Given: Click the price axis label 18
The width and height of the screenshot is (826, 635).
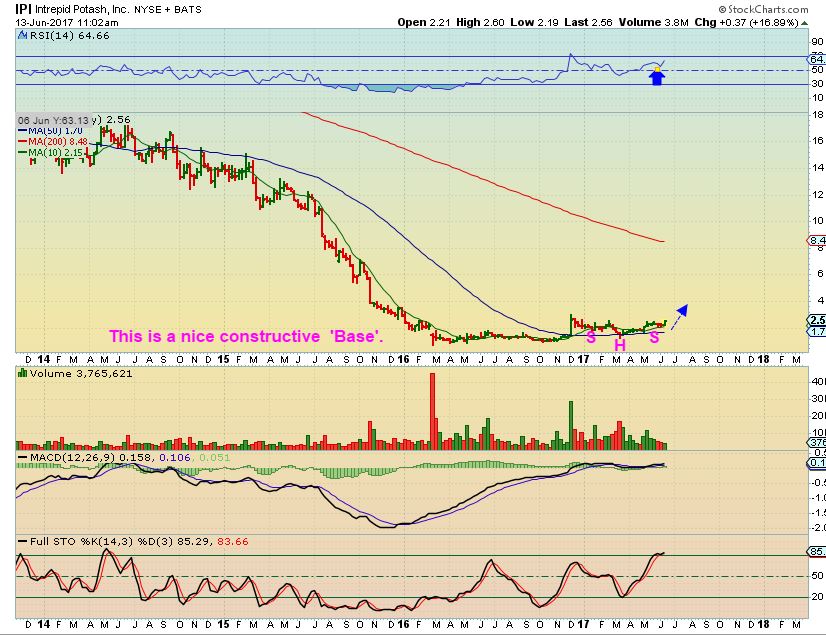Looking at the screenshot, I should [818, 115].
